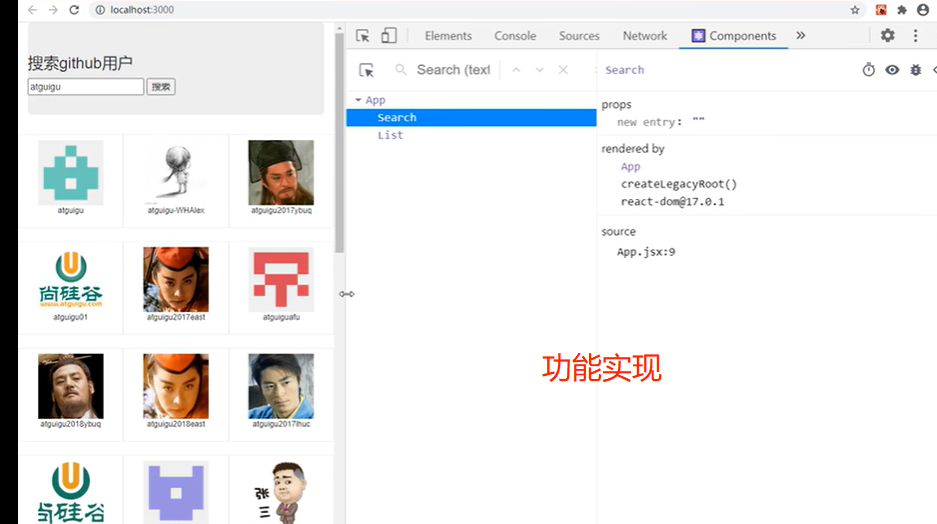This screenshot has width=937, height=524.
Task: Click the atguigu01 username text
Action: tap(71, 317)
